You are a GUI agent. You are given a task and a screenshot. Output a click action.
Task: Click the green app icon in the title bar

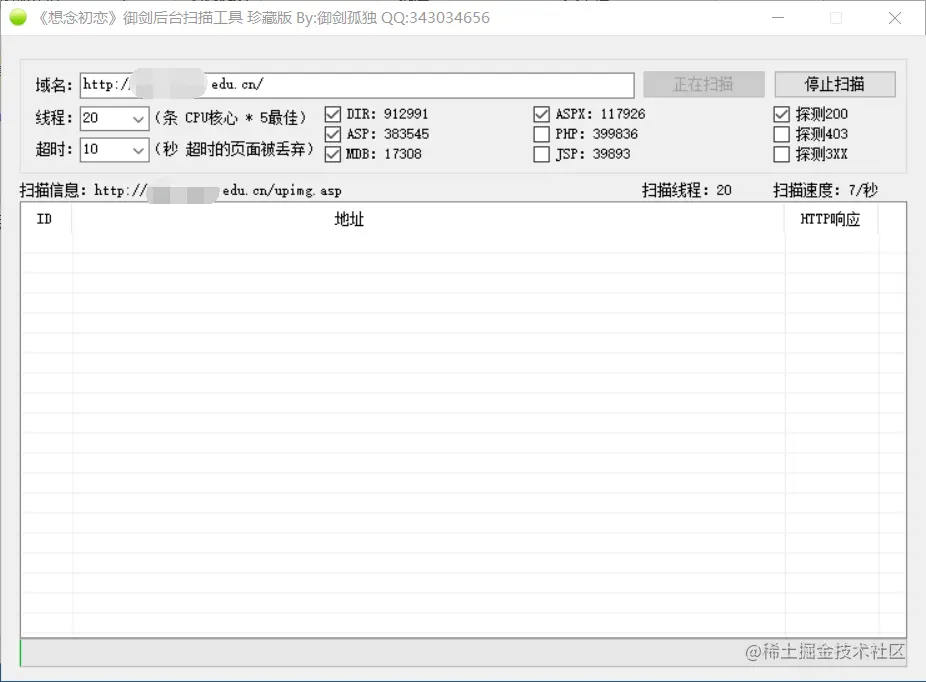[x=18, y=17]
